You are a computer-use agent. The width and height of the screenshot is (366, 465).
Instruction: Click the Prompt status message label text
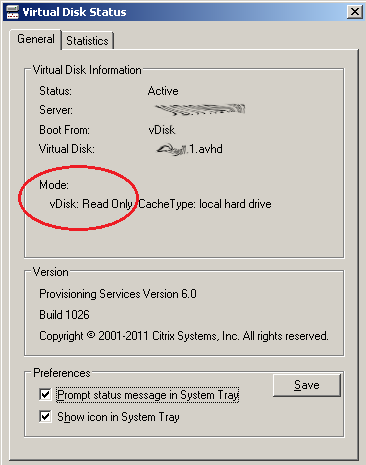coord(148,395)
